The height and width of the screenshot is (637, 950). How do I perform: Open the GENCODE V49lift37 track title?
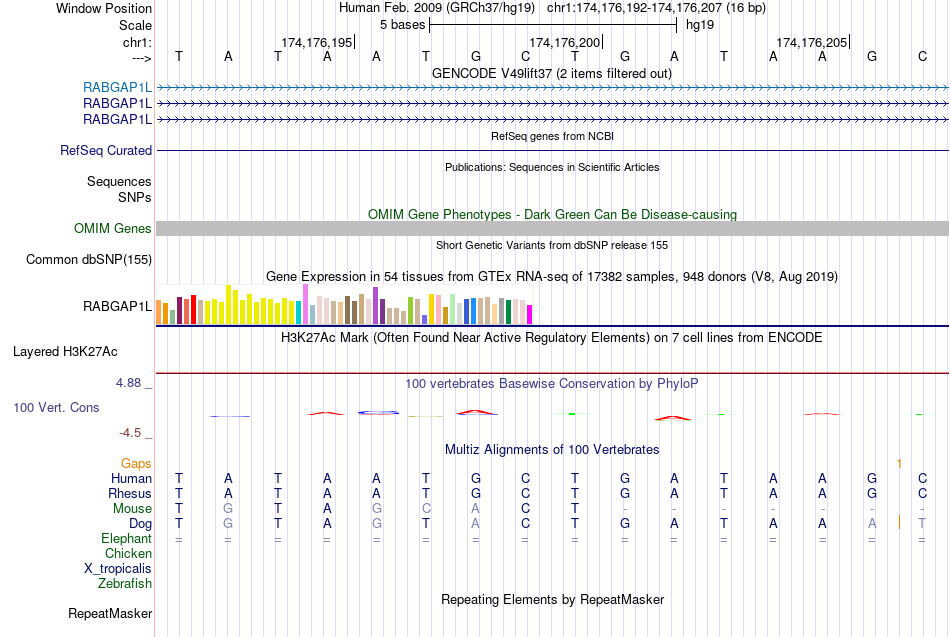coord(551,73)
